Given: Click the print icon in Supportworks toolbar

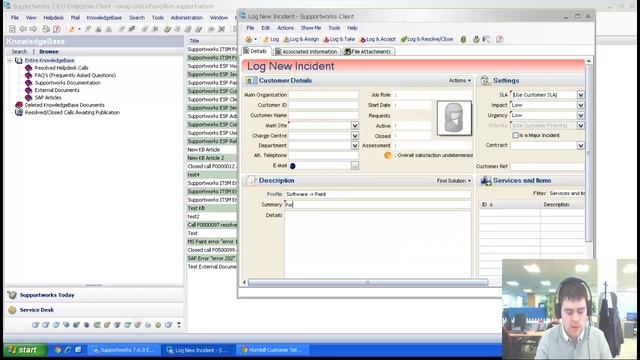Looking at the screenshot, I should [x=46, y=29].
